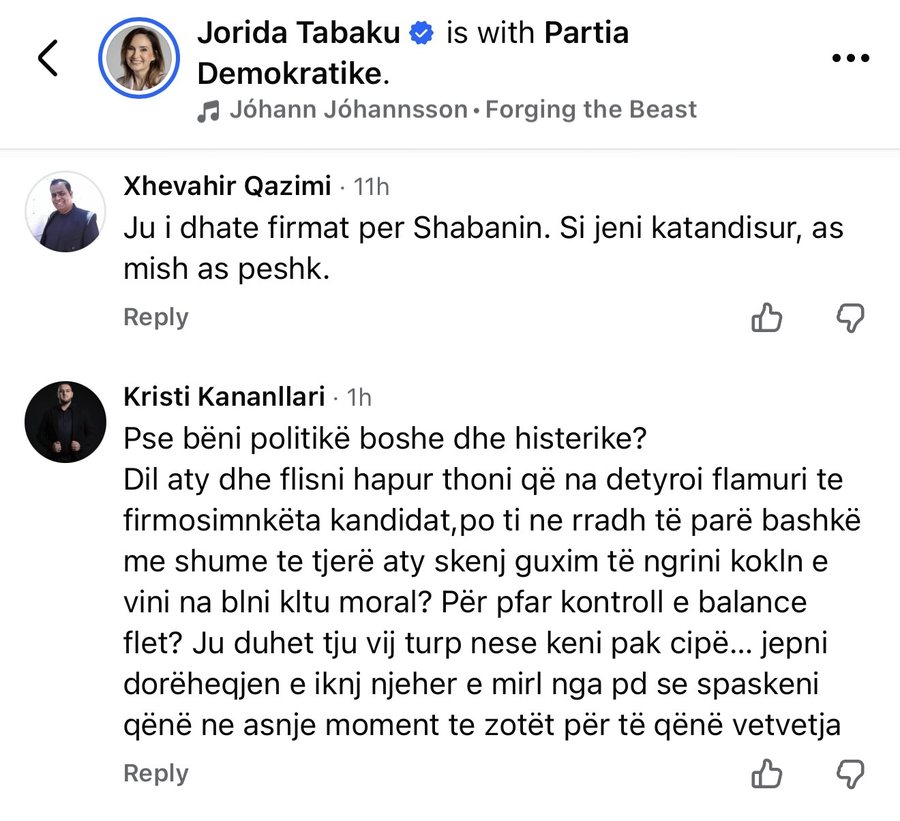Dislike Xhevahir Qazimi's comment with thumbs down
This screenshot has width=900, height=821.
click(849, 318)
